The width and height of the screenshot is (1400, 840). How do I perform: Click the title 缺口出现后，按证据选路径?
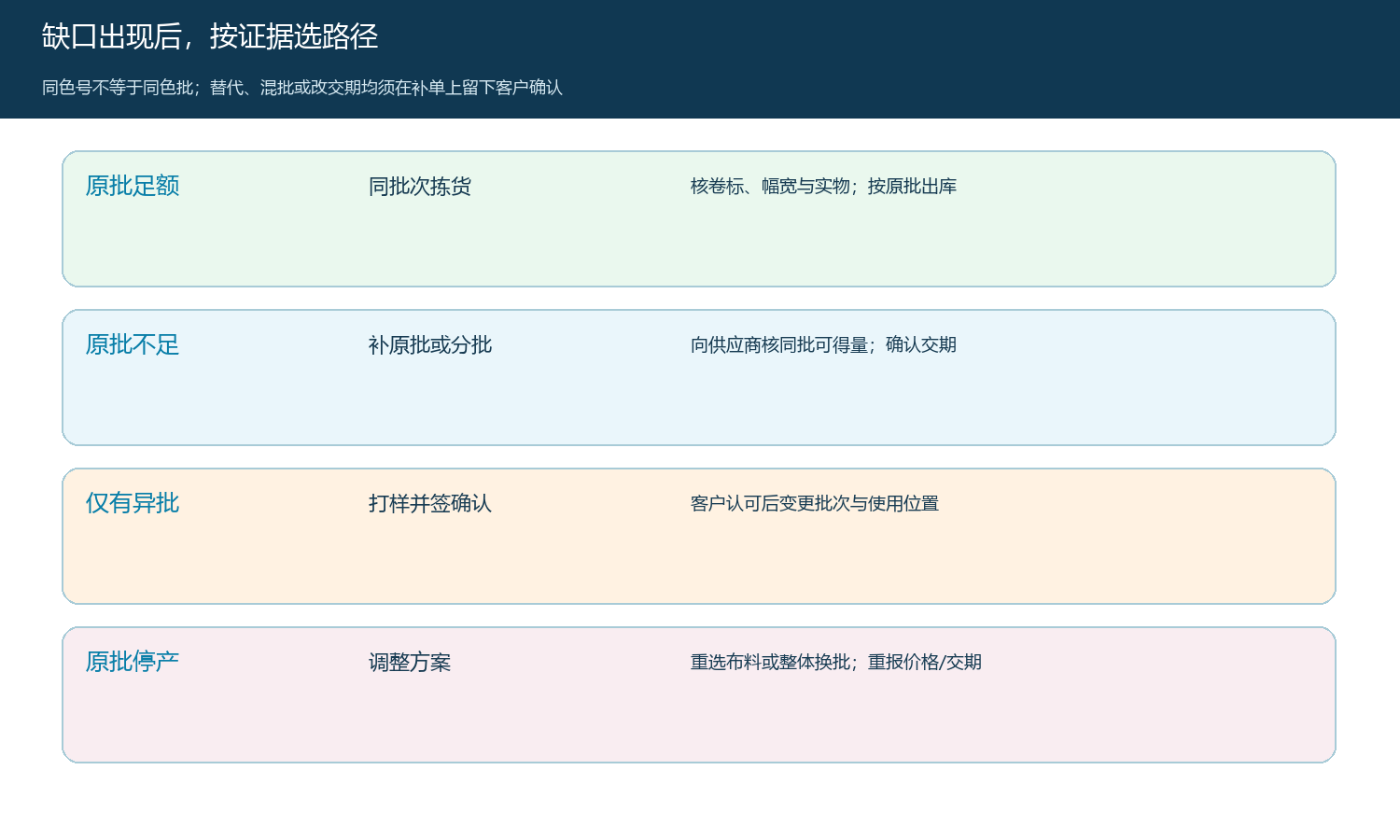[x=210, y=36]
